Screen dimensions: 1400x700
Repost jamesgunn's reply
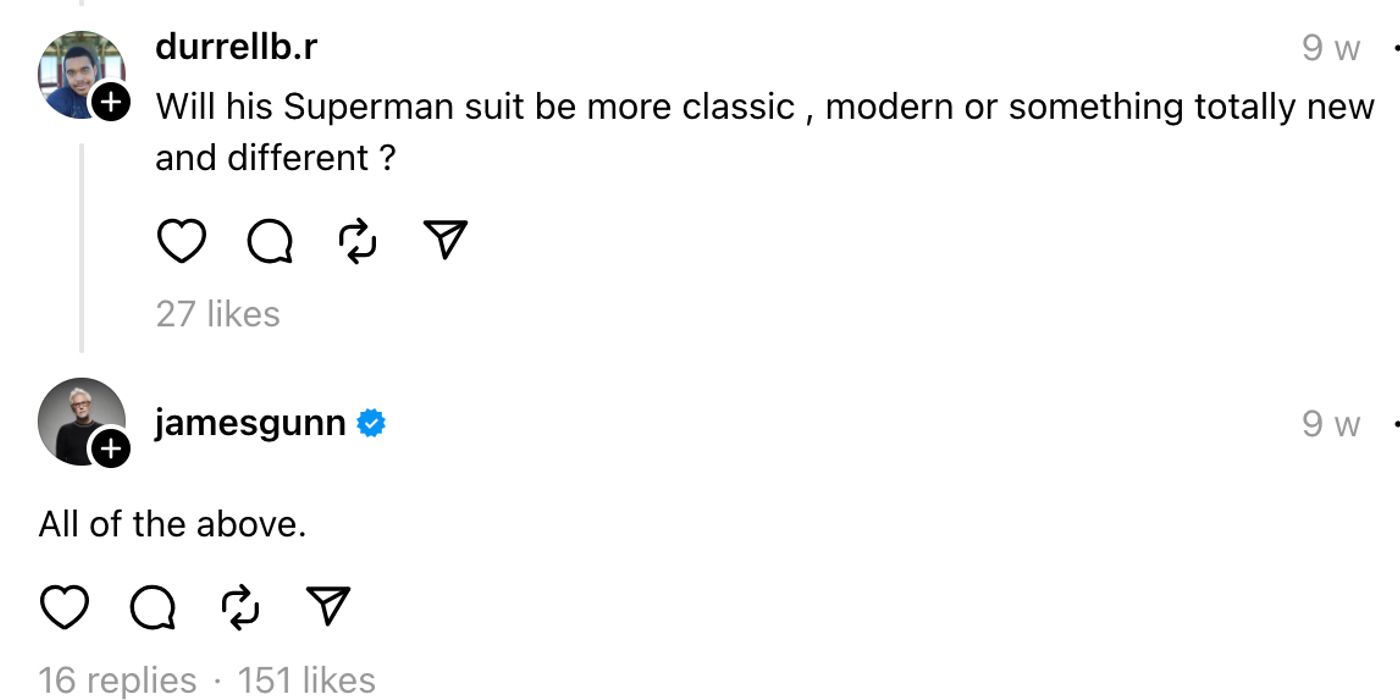point(240,607)
